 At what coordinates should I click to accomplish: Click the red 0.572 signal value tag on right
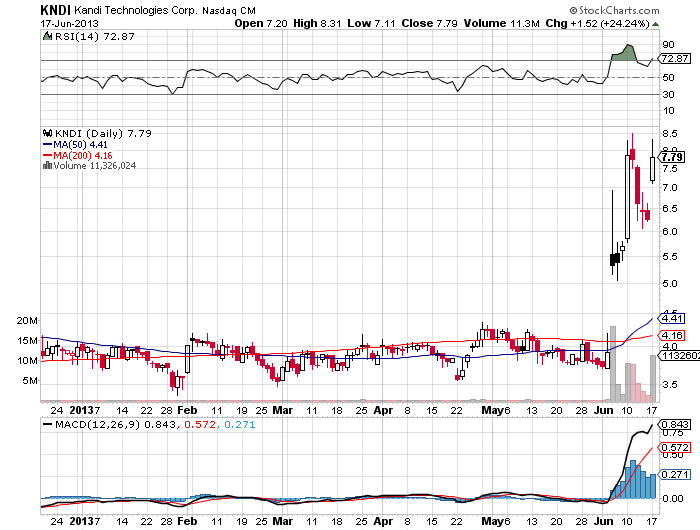click(x=675, y=447)
